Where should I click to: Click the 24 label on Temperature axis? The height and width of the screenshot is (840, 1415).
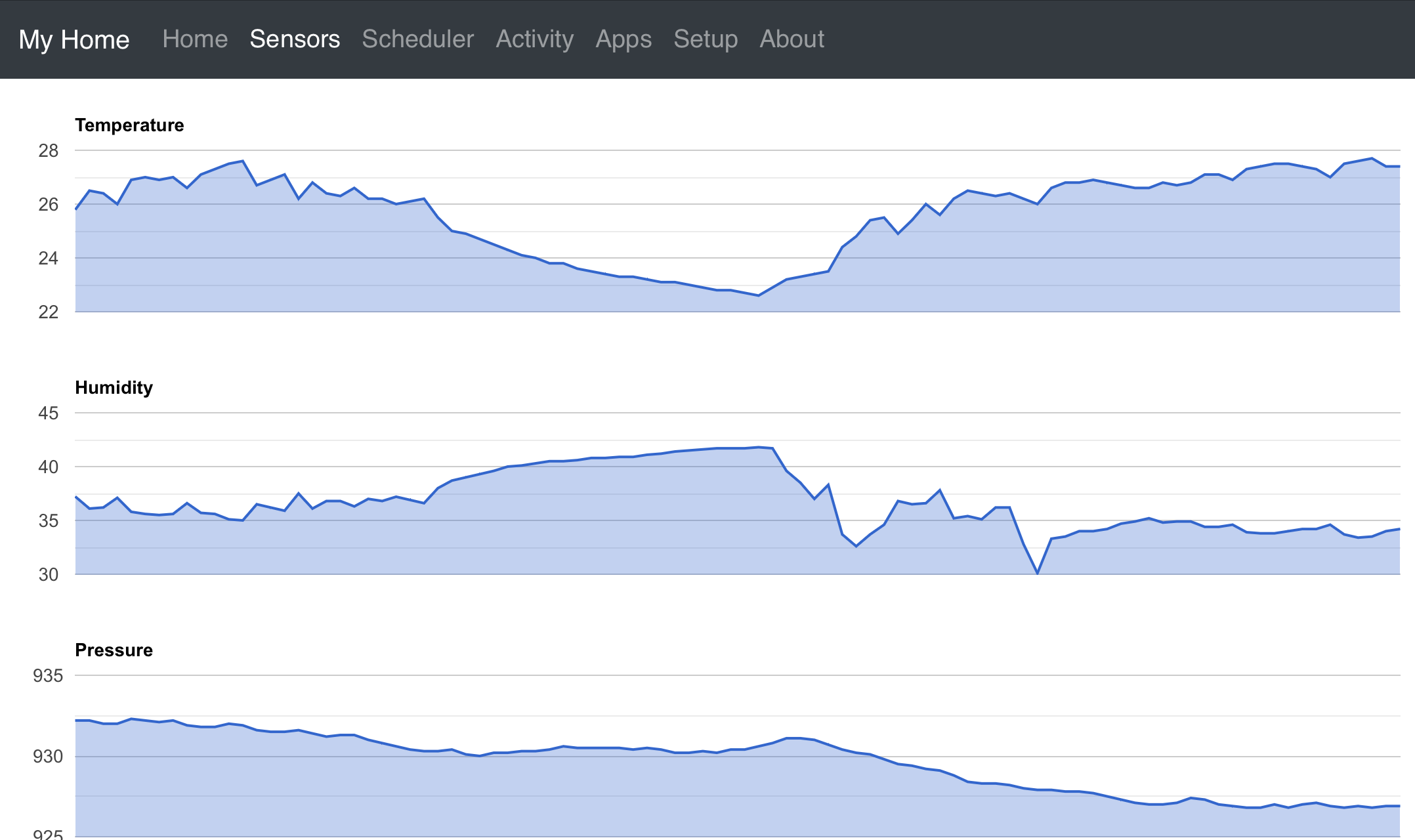pyautogui.click(x=48, y=258)
